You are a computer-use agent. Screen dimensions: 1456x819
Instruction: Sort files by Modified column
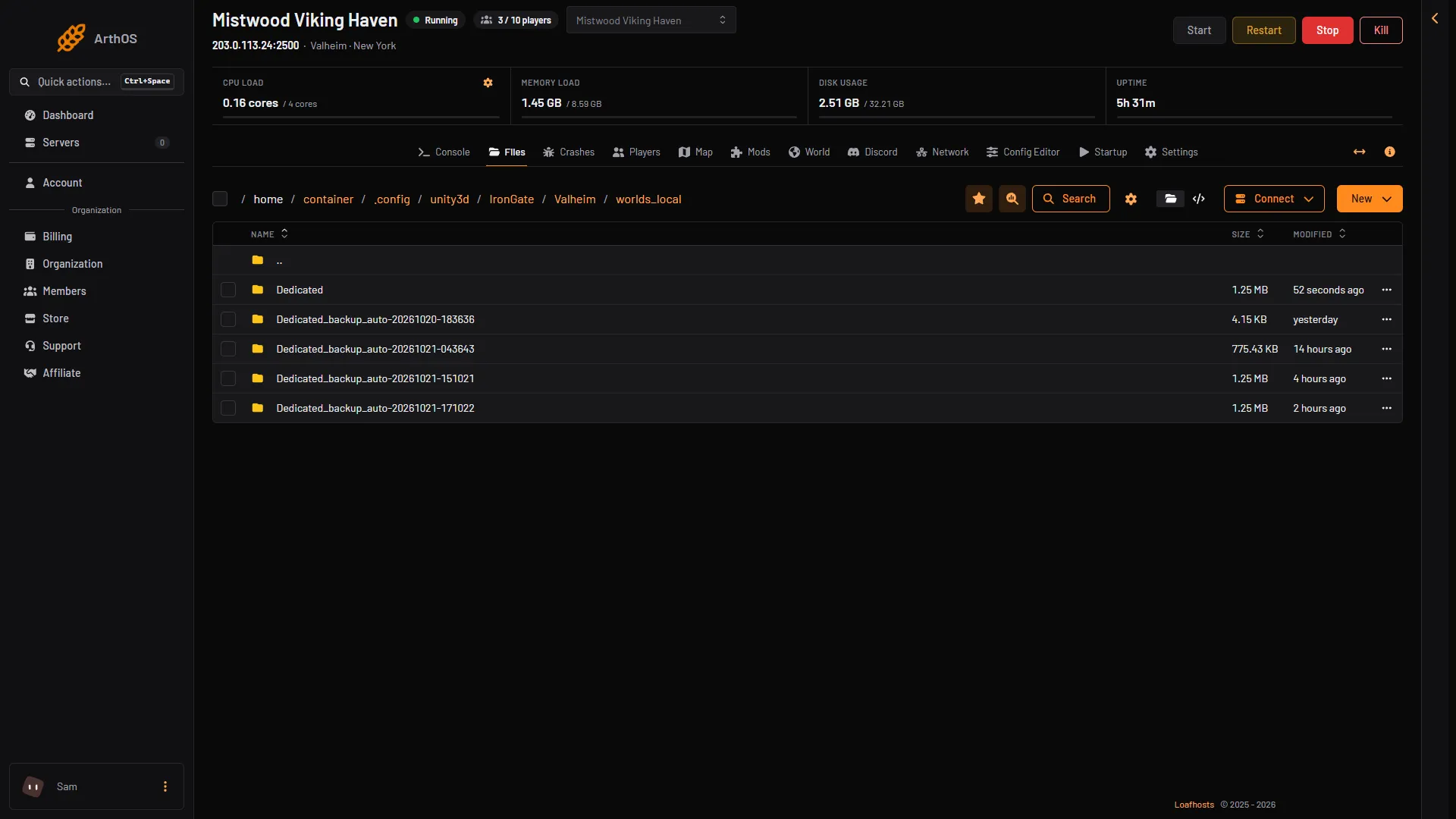pos(1319,234)
